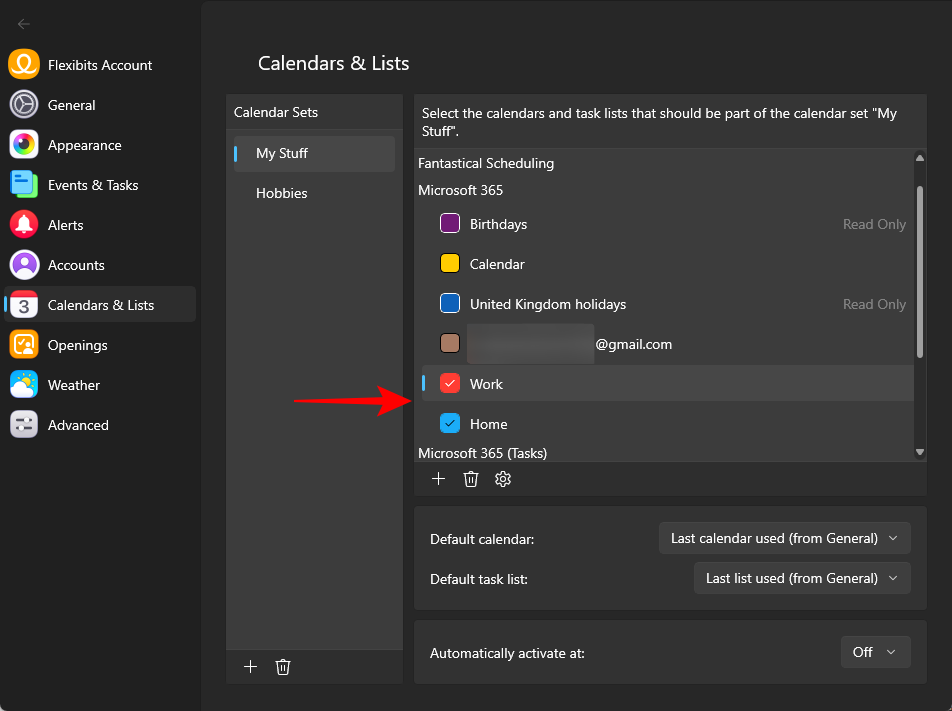Image resolution: width=952 pixels, height=711 pixels.
Task: Delete the selected calendar set
Action: pos(283,667)
